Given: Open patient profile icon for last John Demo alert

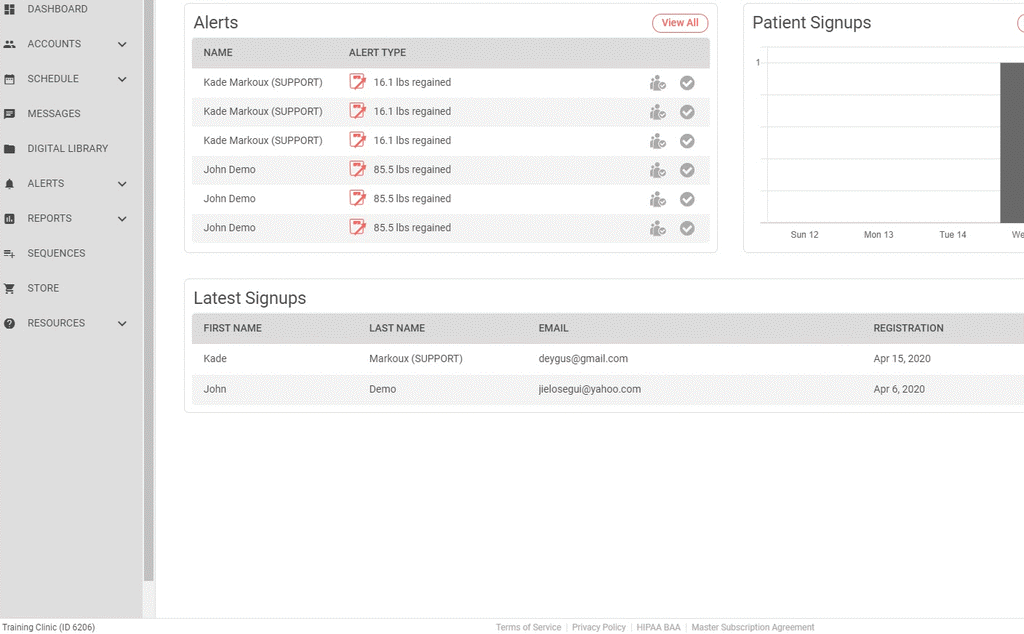Looking at the screenshot, I should pos(657,228).
